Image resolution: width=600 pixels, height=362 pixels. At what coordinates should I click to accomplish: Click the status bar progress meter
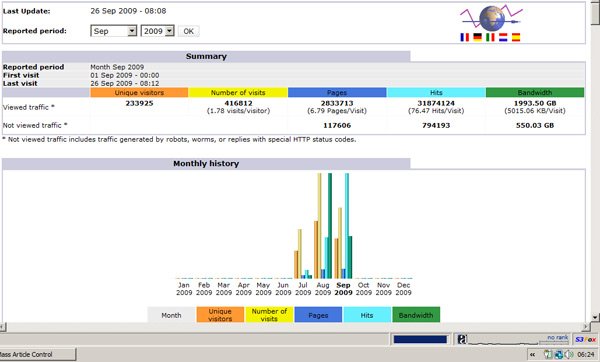point(420,339)
